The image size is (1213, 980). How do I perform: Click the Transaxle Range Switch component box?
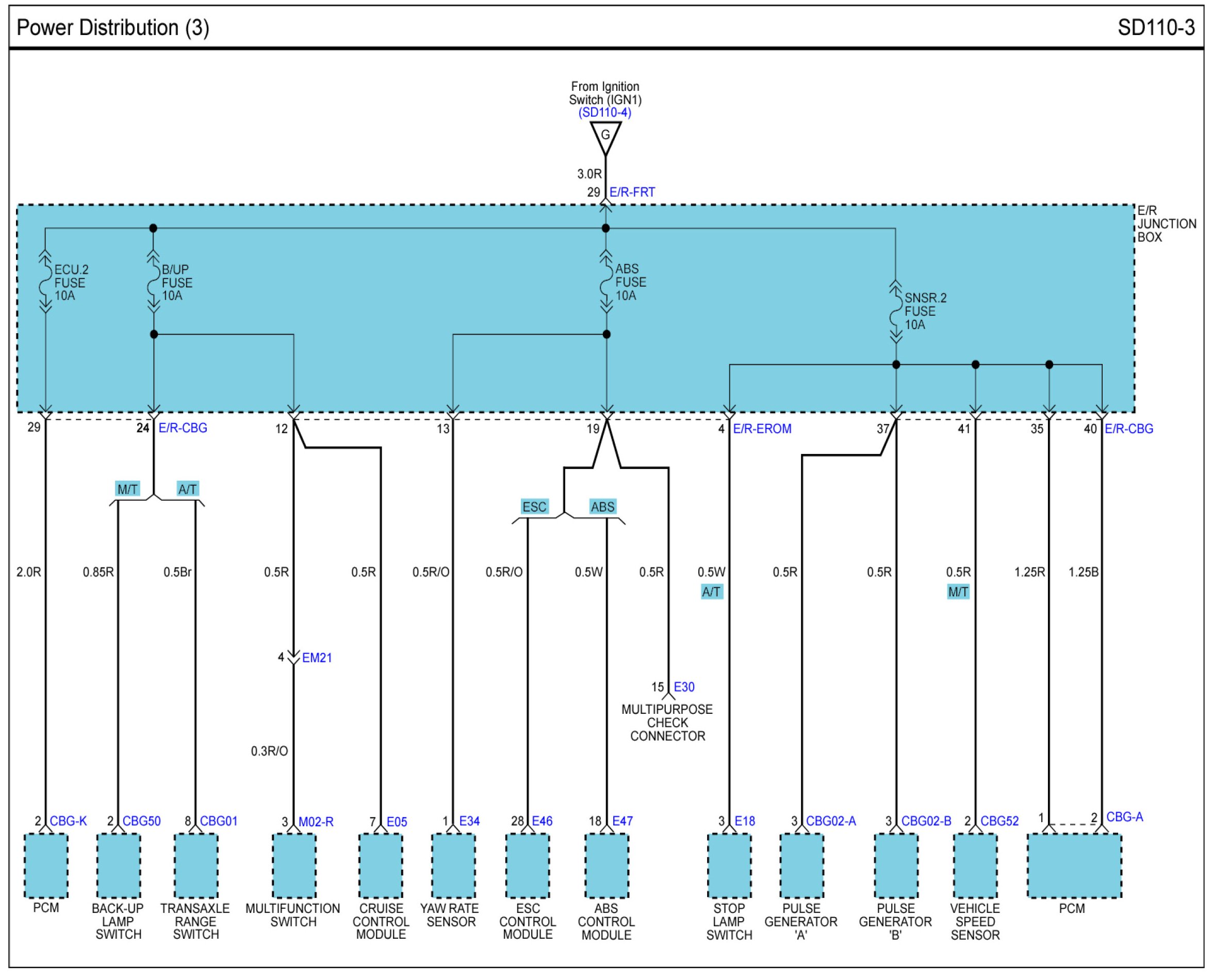click(196, 866)
